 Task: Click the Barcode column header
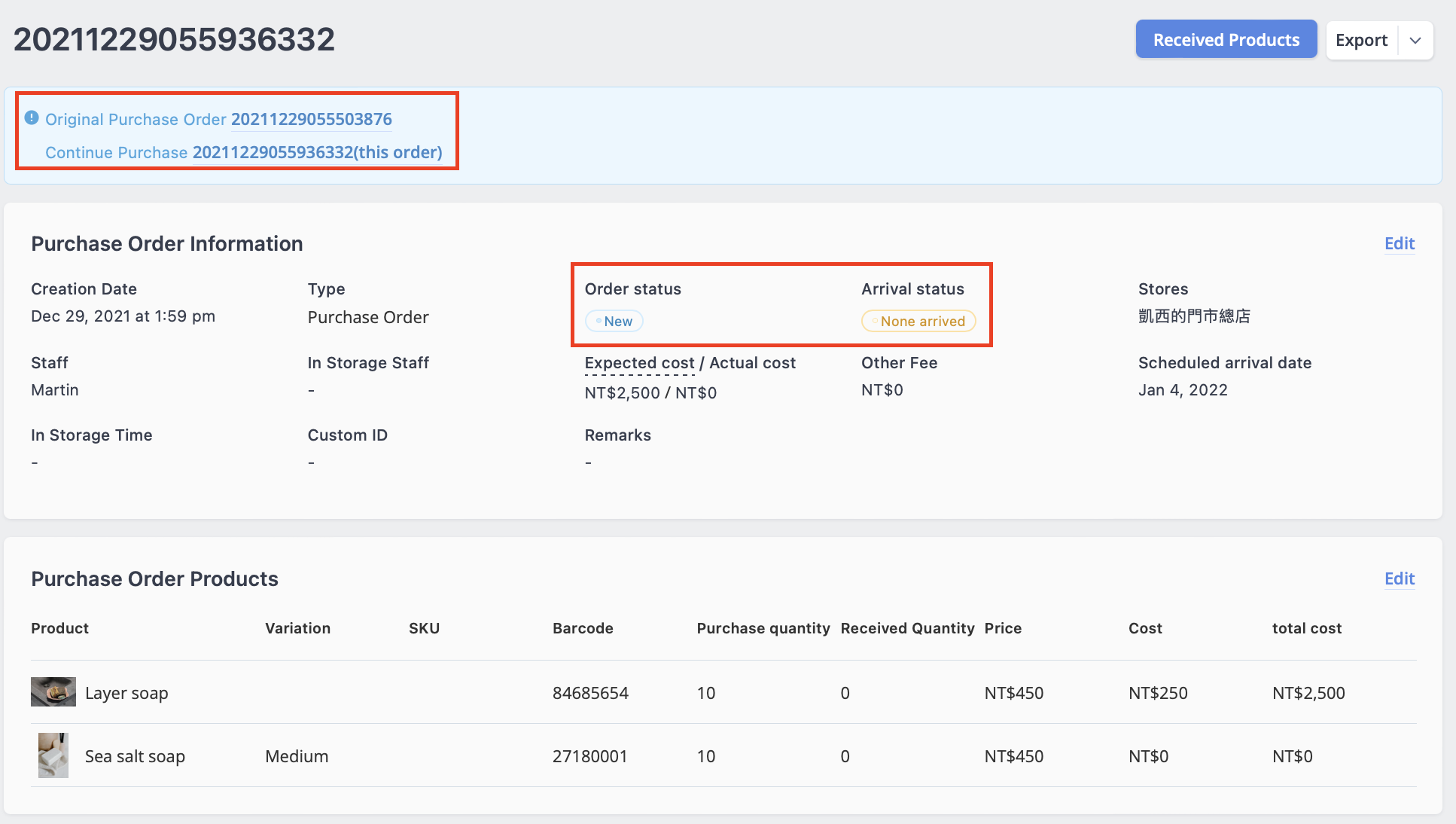(x=583, y=628)
